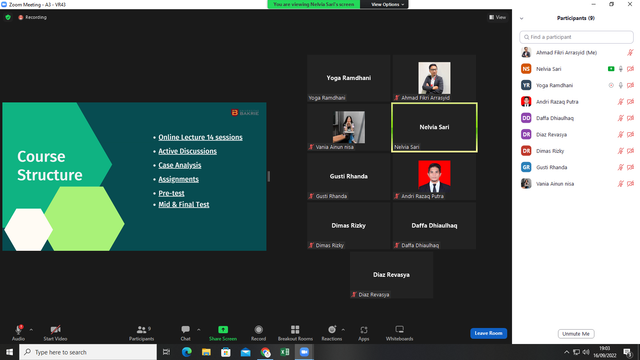This screenshot has height=360, width=640.
Task: Open Excel from the taskbar
Action: [285, 352]
